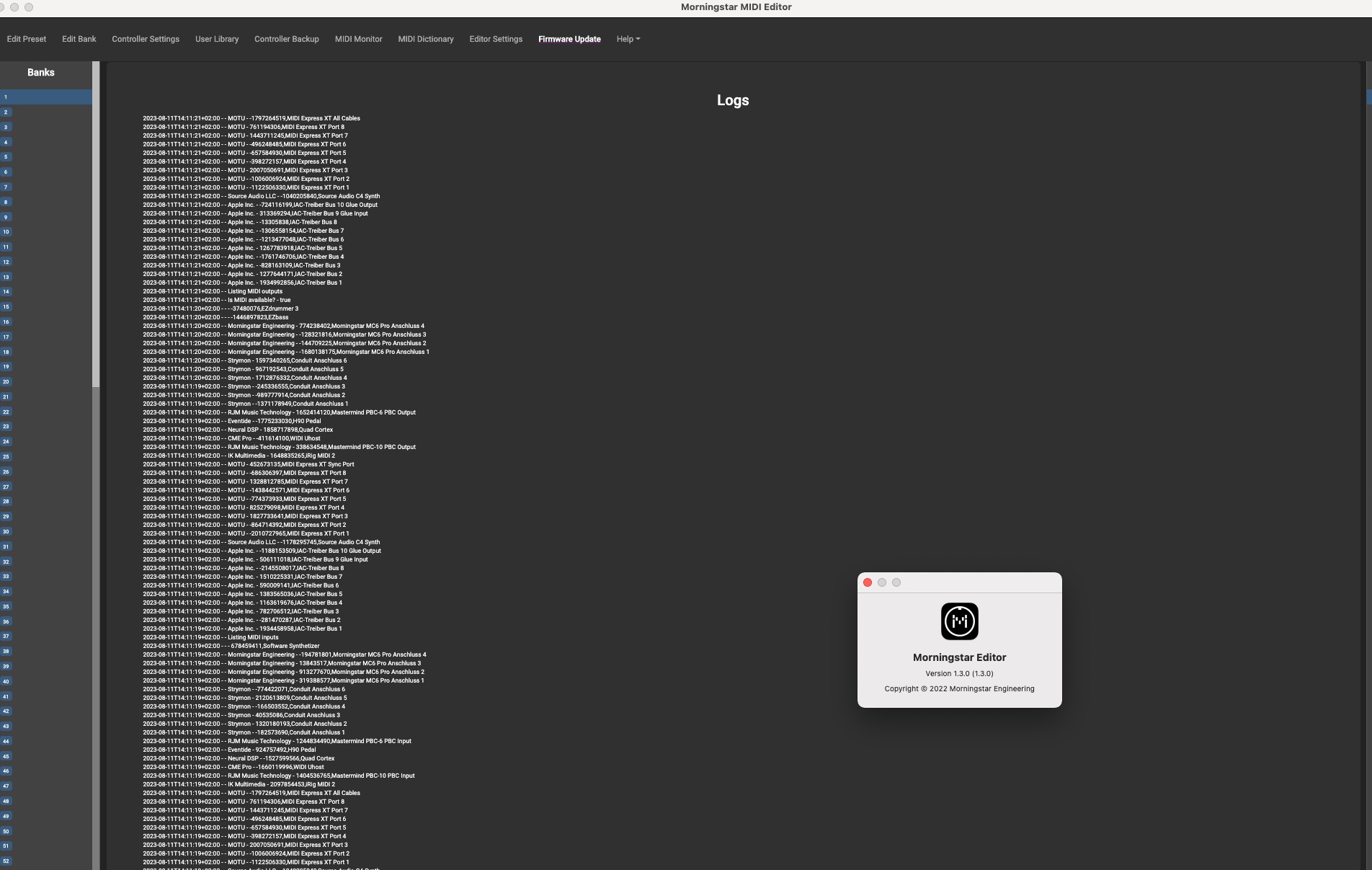Click the Morningstar Editor title in the about dialog
Image resolution: width=1372 pixels, height=870 pixels.
click(x=960, y=657)
